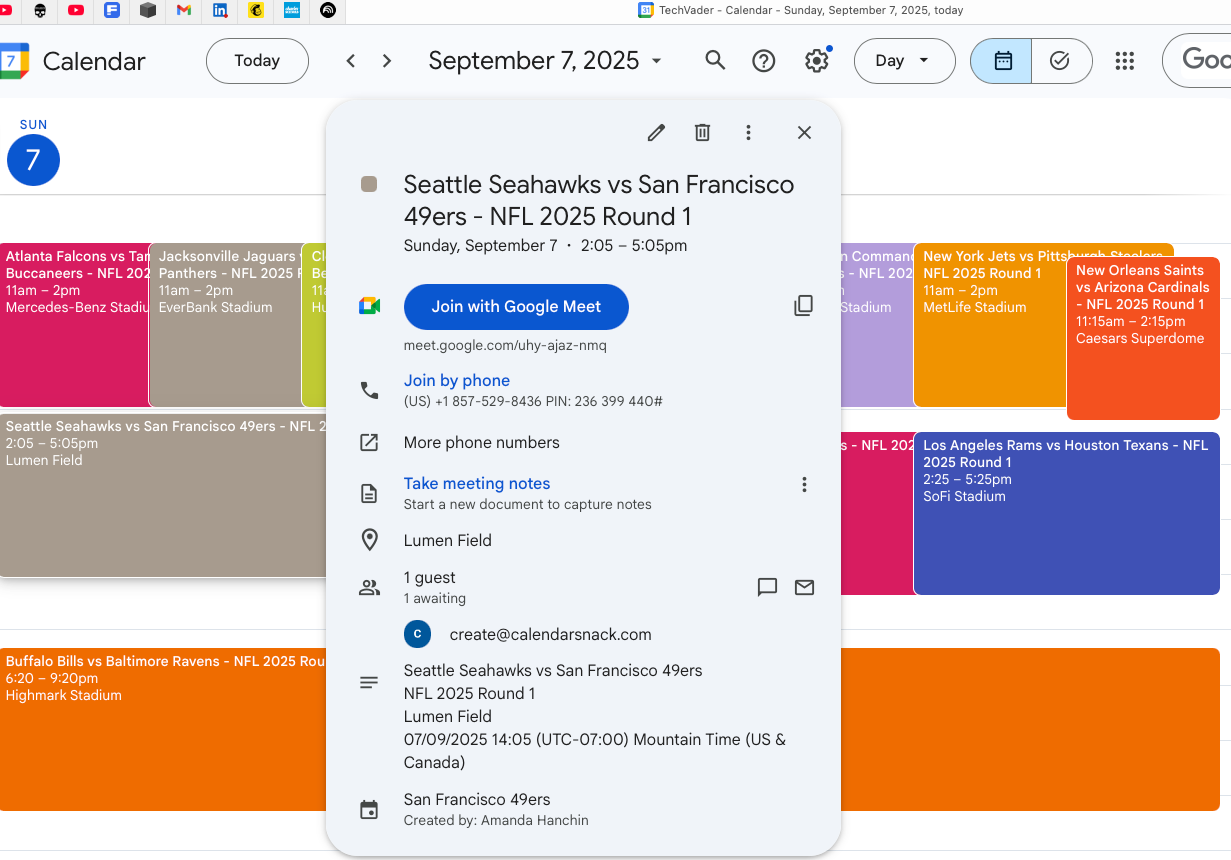Screen dimensions: 1231x860
Task: Click the Lumen Field location pin icon
Action: 369,541
